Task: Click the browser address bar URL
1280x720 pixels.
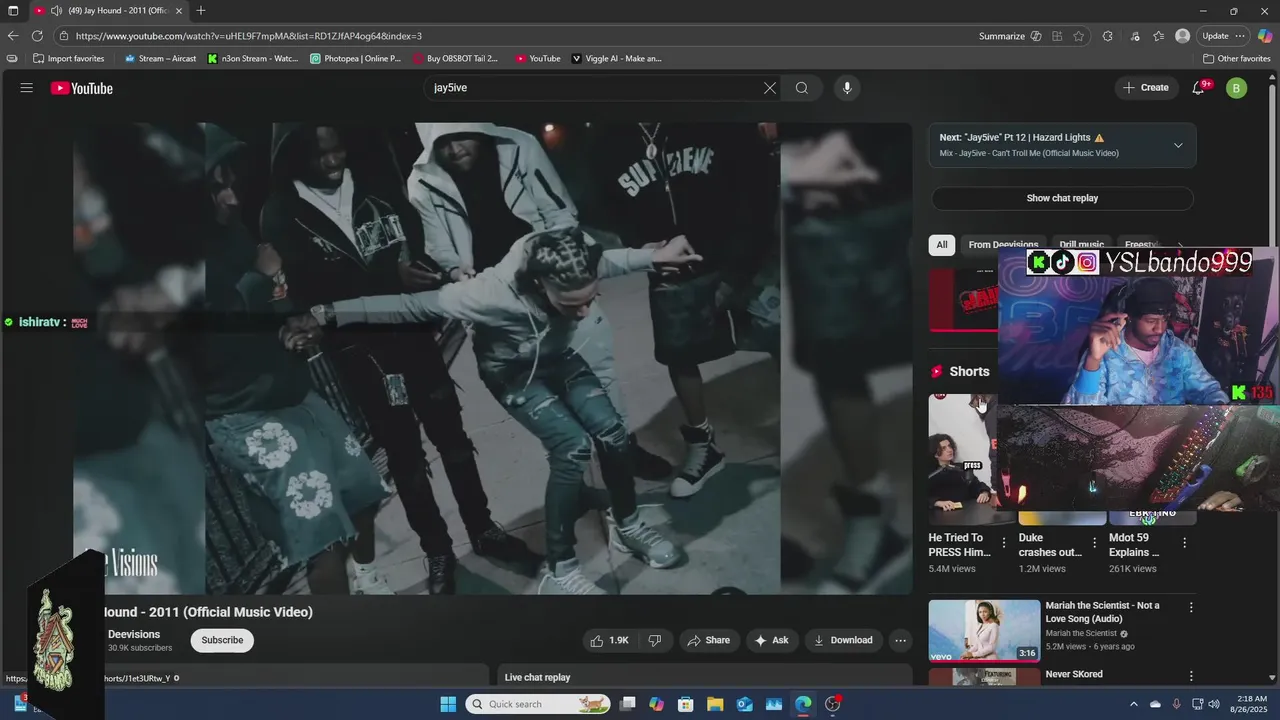Action: point(248,36)
